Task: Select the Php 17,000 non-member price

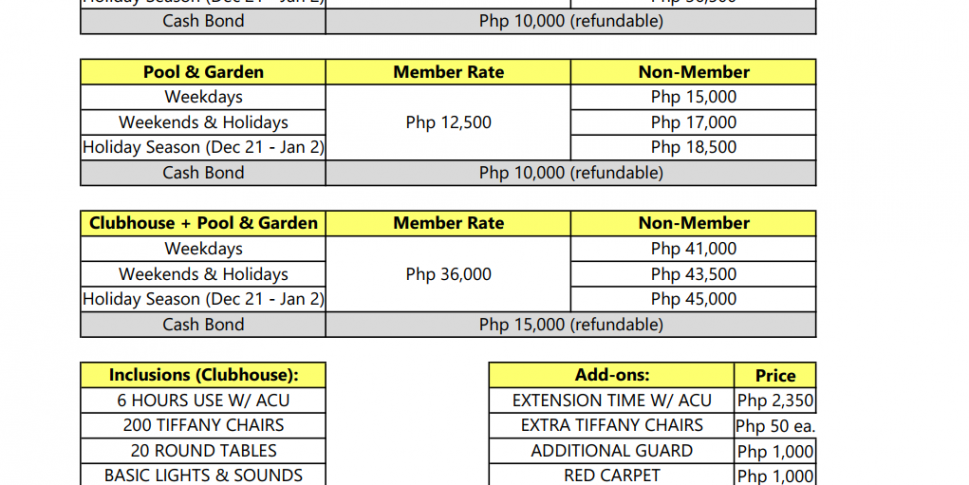Action: 693,123
